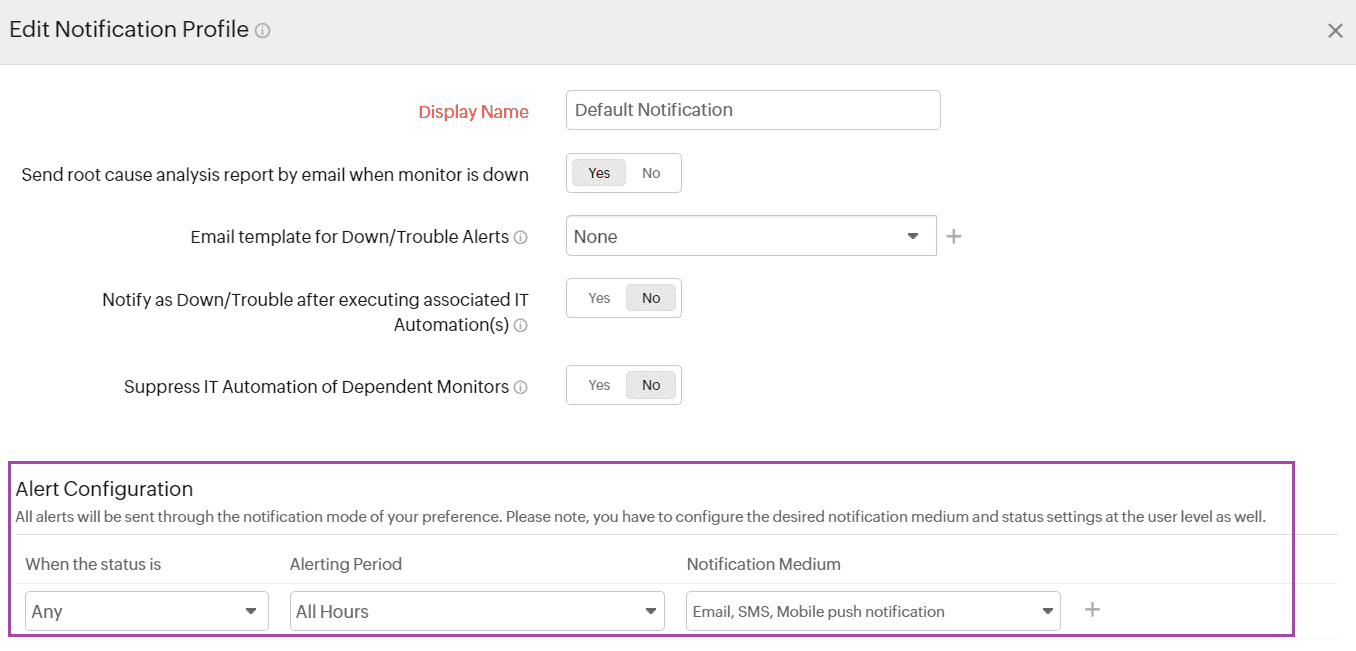Click info icon beside Edit Notification Profile title

point(263,31)
